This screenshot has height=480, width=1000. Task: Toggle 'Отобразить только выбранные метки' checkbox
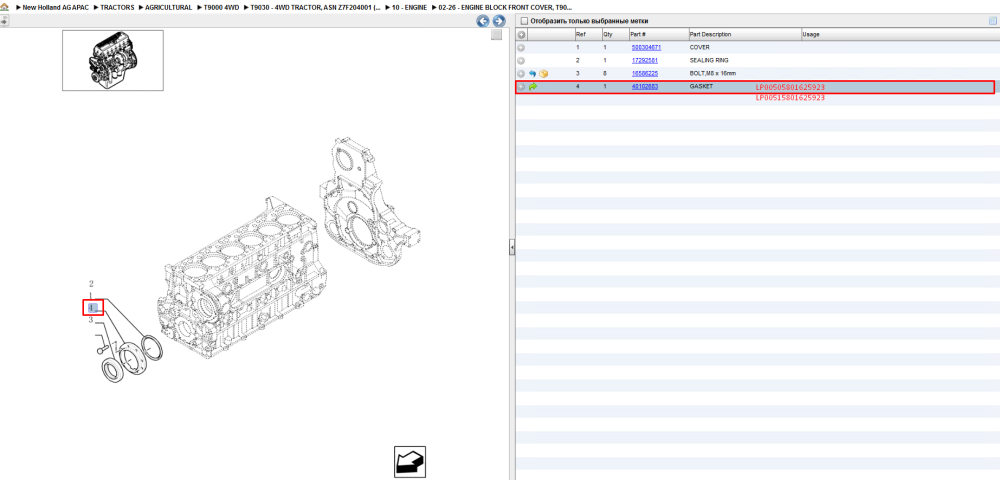524,21
